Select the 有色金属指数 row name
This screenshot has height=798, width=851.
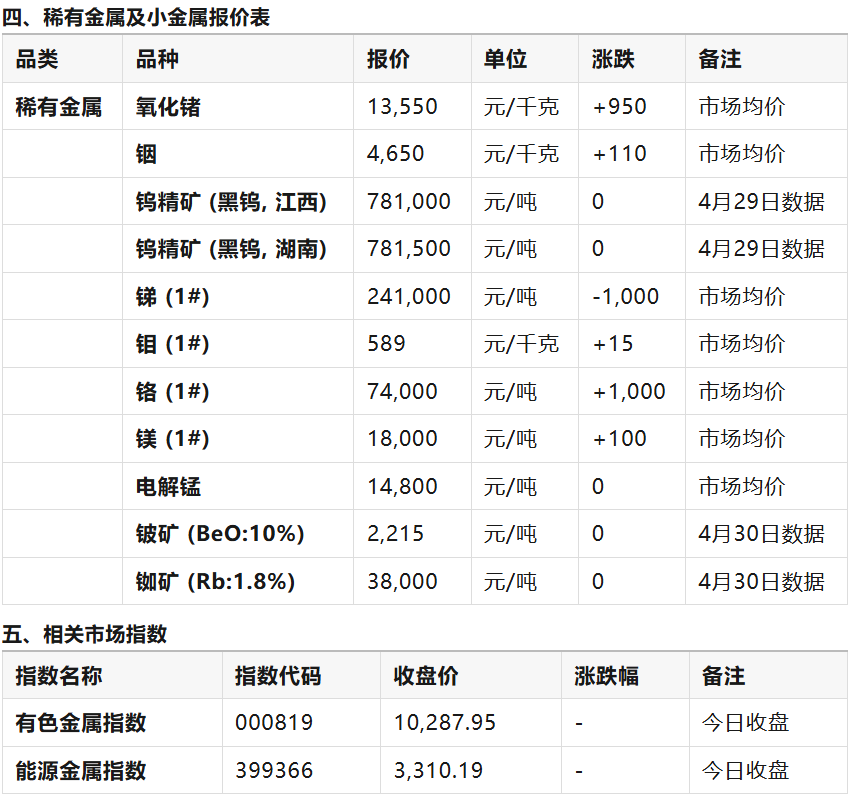(x=81, y=723)
